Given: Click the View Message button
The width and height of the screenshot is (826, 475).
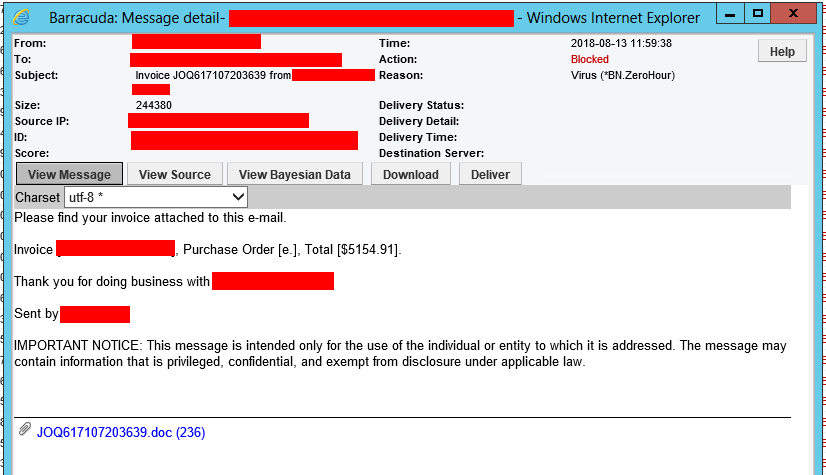Looking at the screenshot, I should click(x=70, y=174).
